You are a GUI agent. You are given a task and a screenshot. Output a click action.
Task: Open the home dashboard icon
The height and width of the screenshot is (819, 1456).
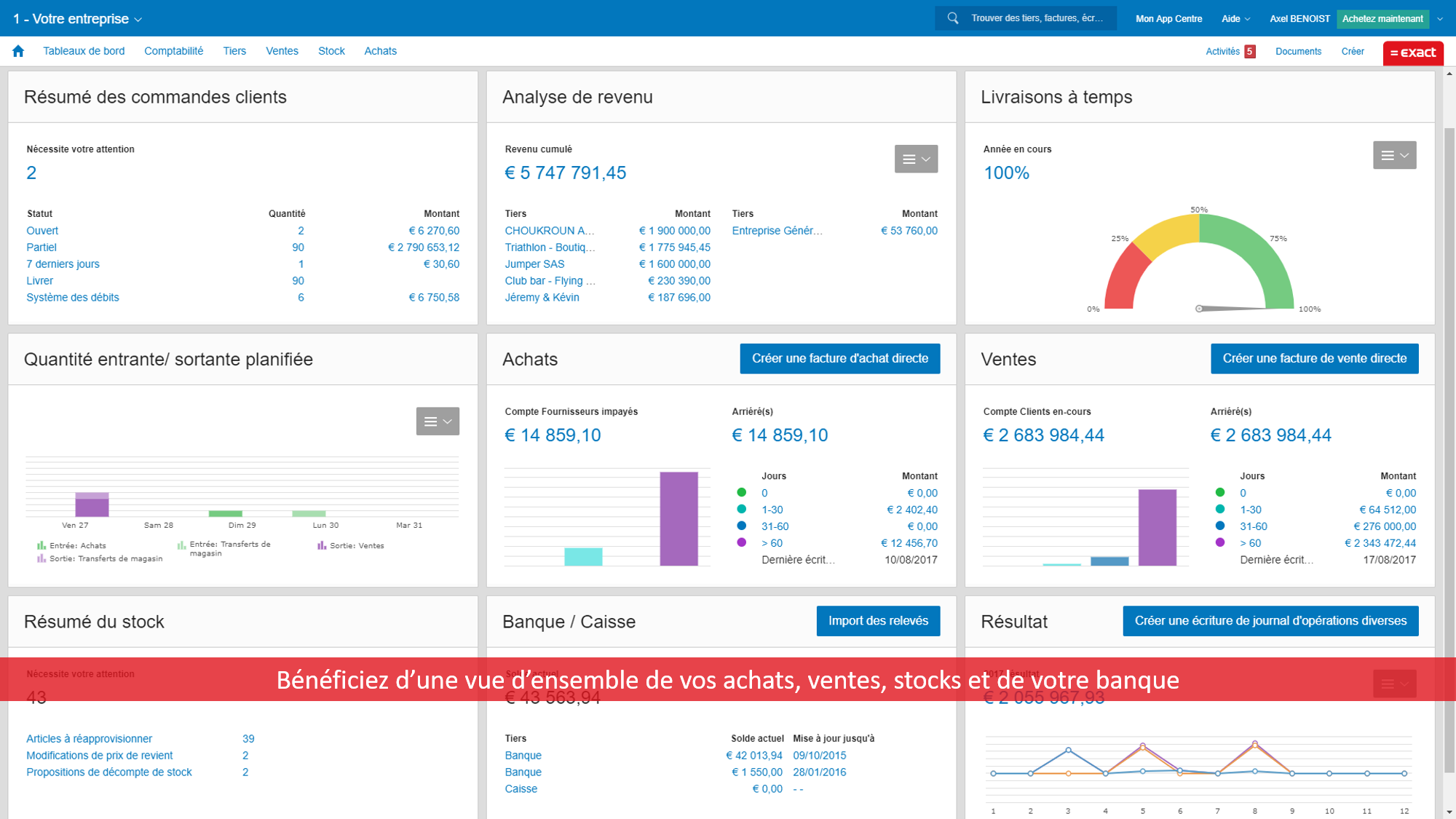click(x=18, y=51)
